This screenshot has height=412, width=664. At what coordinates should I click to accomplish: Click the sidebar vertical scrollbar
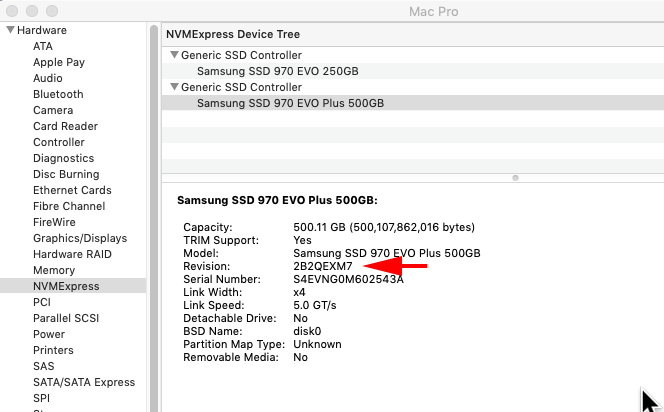(154, 218)
